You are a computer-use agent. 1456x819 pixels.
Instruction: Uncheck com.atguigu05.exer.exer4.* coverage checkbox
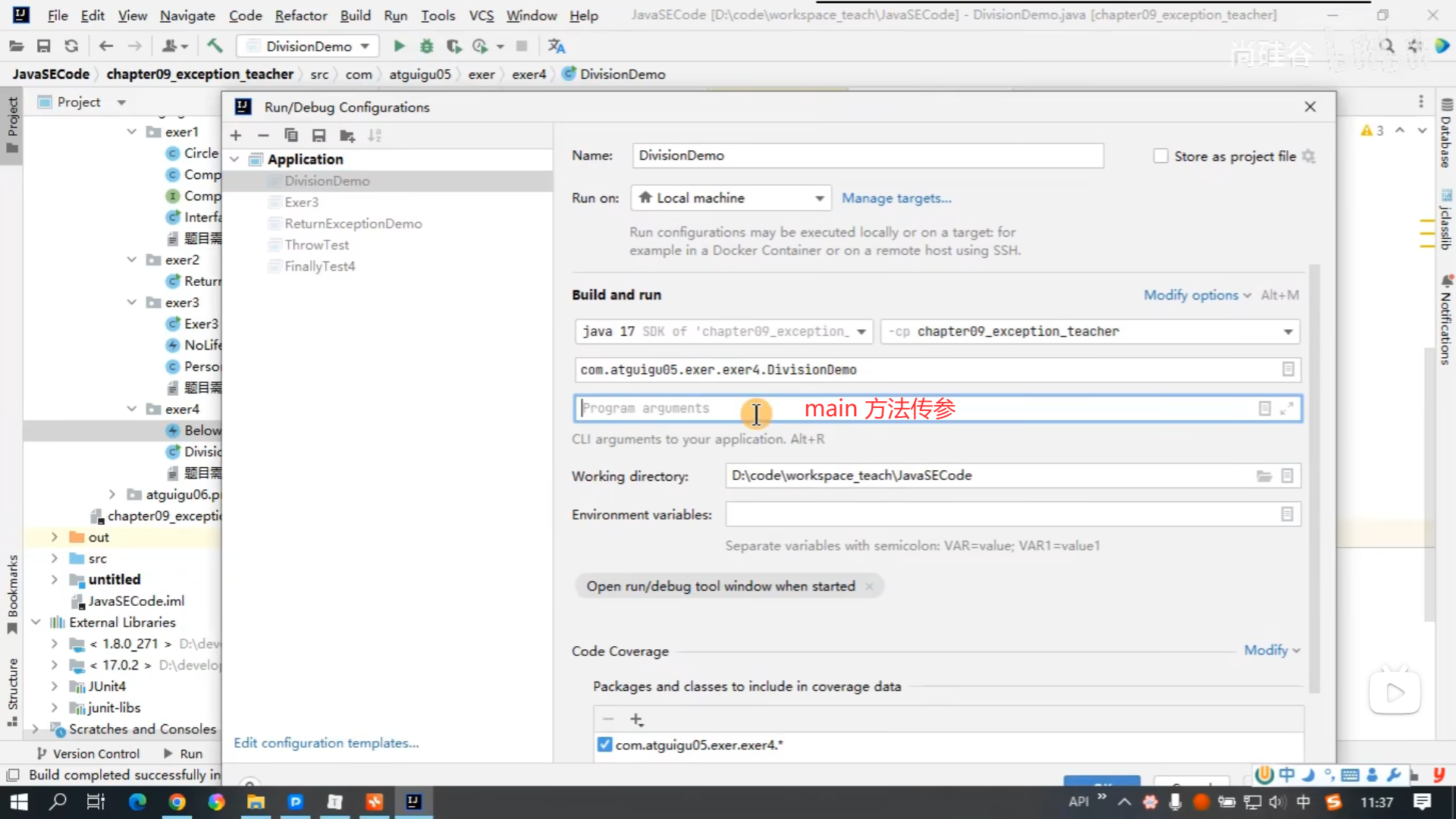(x=604, y=745)
